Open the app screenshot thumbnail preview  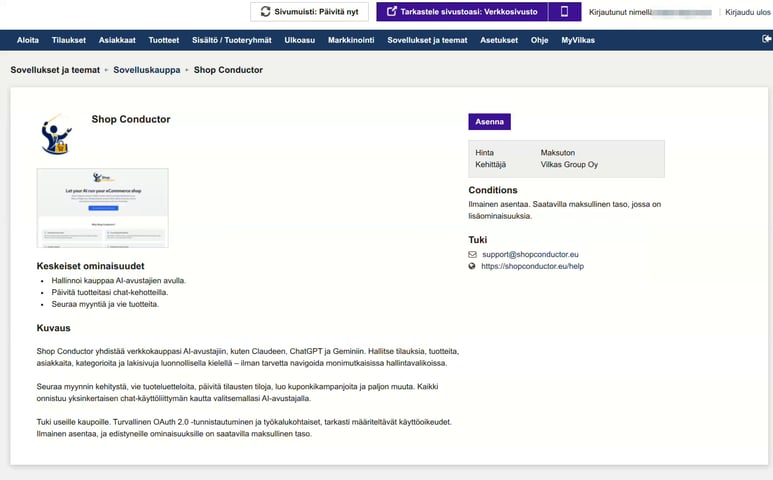click(x=103, y=207)
